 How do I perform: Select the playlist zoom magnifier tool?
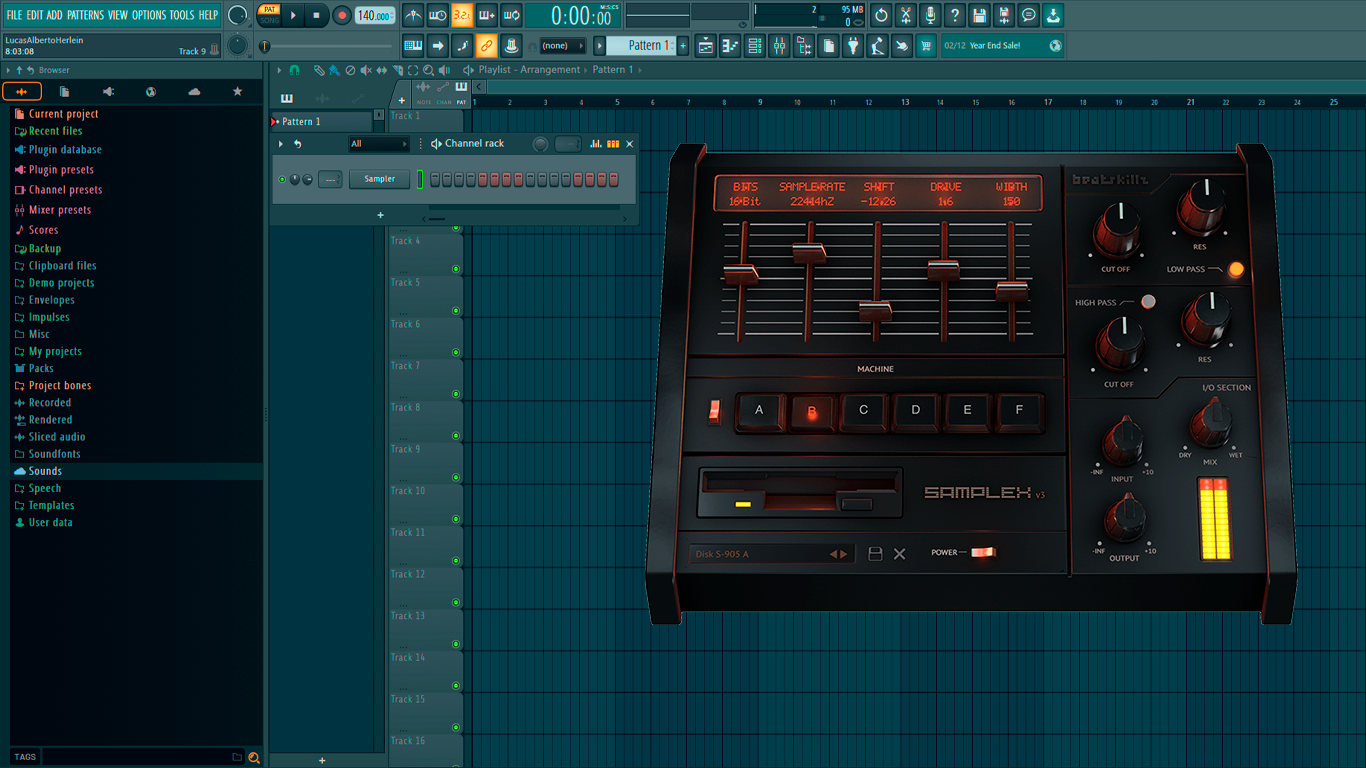click(x=428, y=70)
